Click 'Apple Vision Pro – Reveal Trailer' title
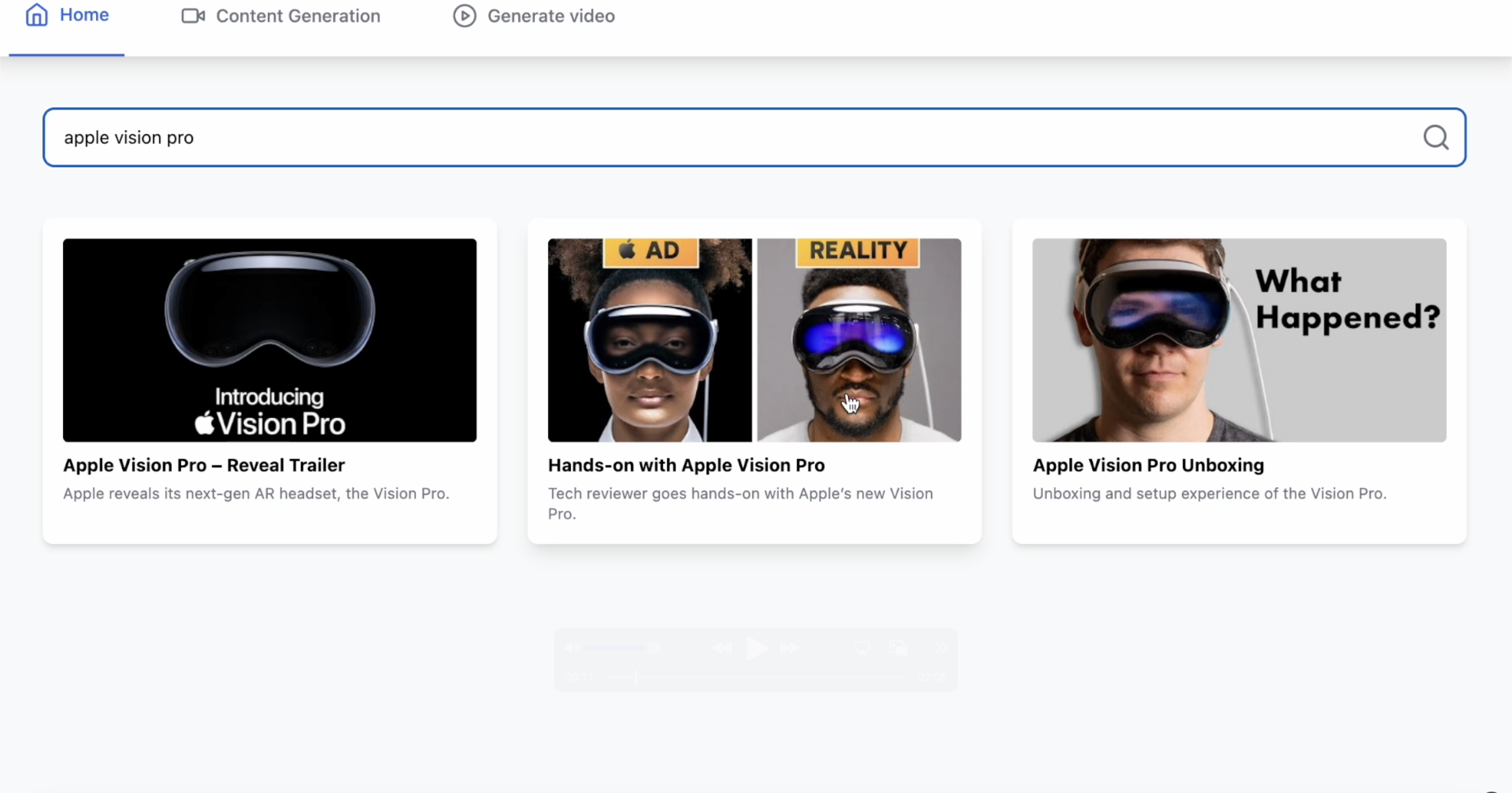 click(x=204, y=465)
